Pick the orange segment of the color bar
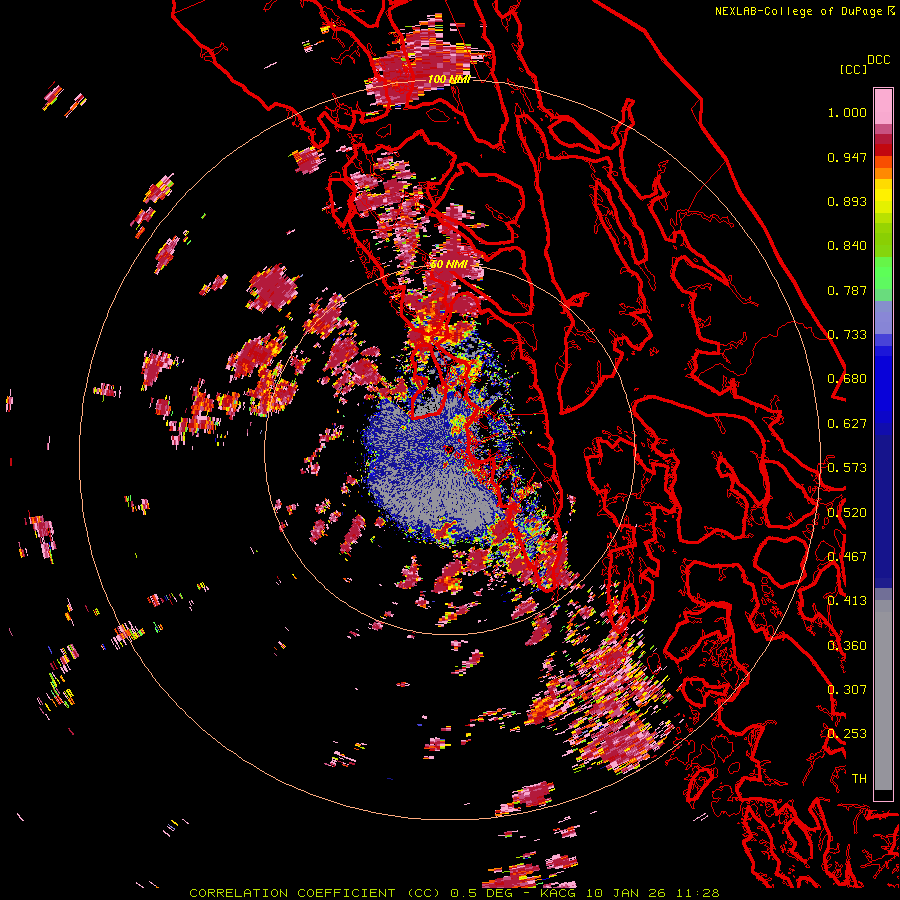900x900 pixels. click(883, 173)
